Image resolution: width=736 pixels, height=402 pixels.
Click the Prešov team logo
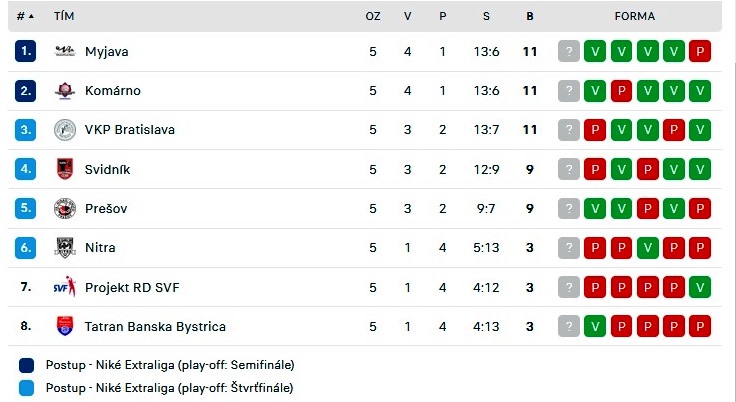[65, 209]
